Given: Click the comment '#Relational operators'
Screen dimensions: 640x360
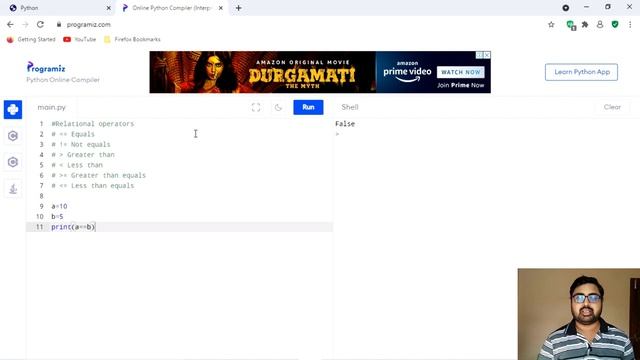Looking at the screenshot, I should point(93,124).
